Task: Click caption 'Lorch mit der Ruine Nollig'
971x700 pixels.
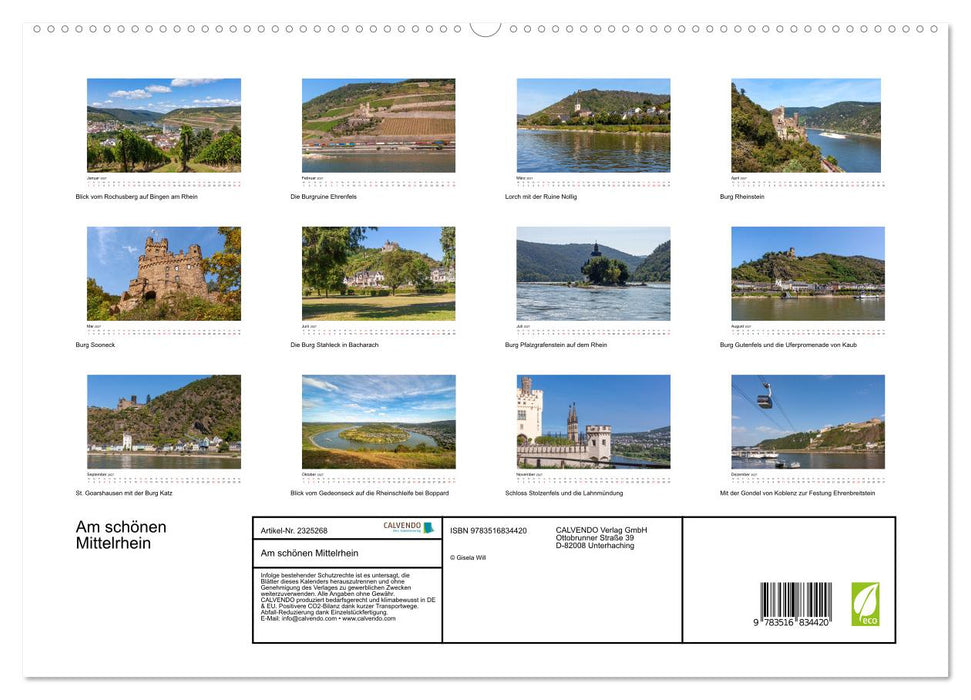Action: pos(541,196)
